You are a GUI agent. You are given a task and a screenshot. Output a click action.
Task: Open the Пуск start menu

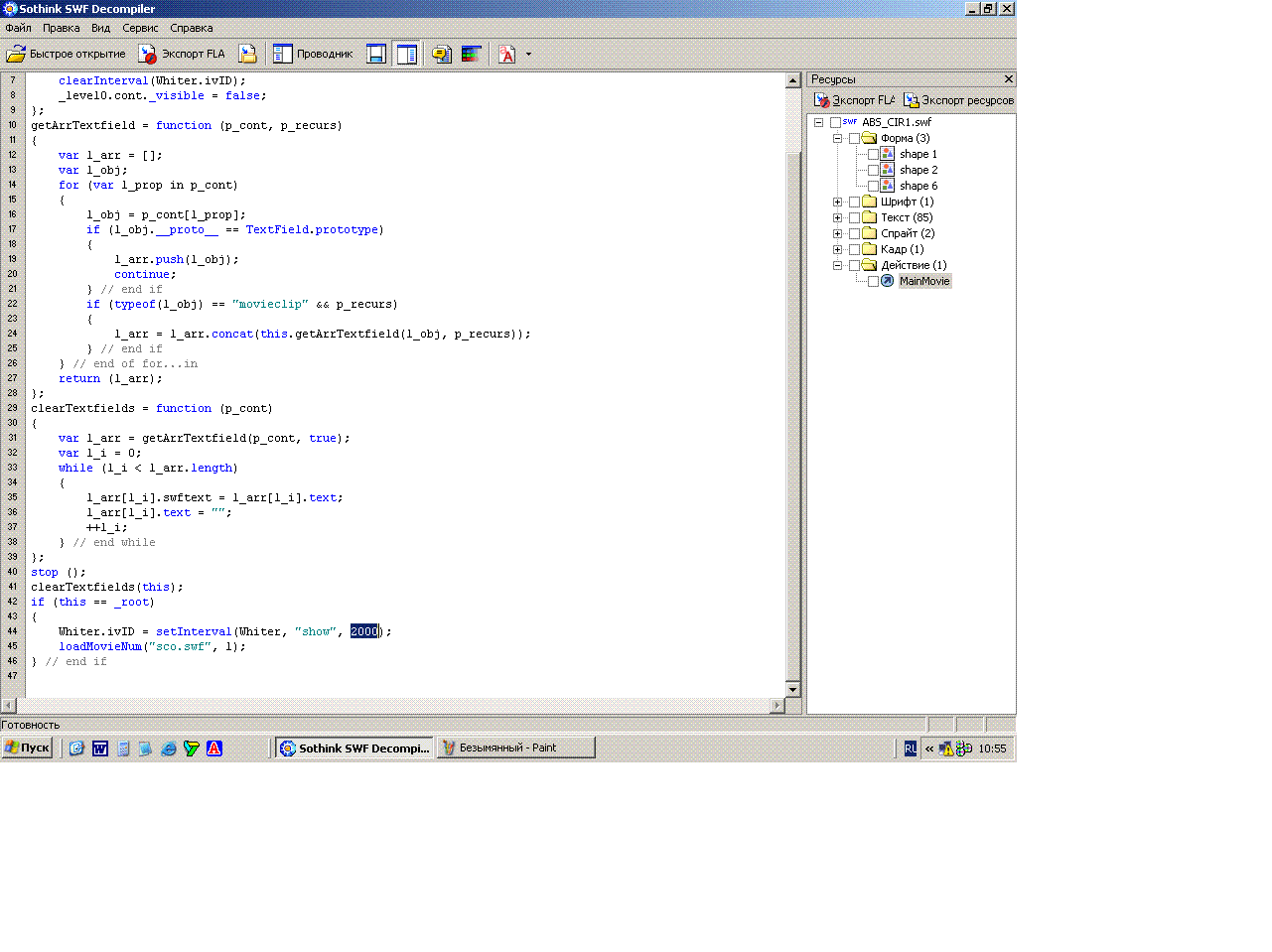[28, 748]
